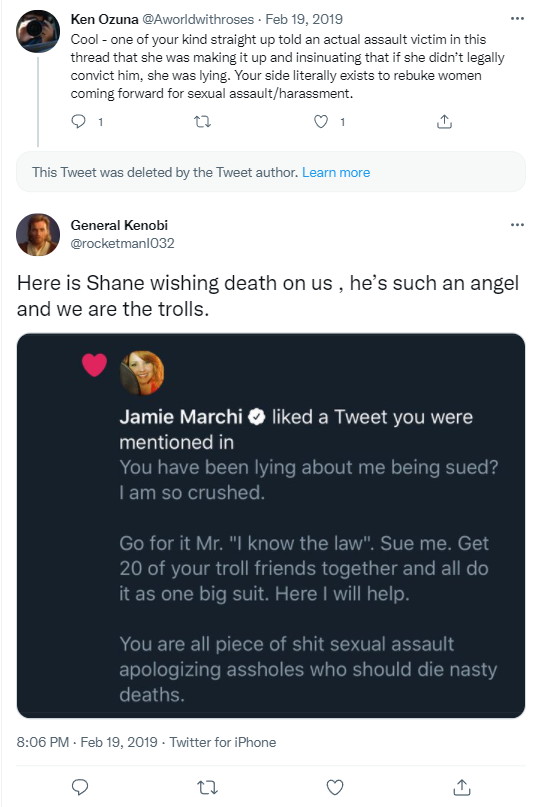Reply to Ken Ozuna's tweet
Screen dimensions: 535x807
78,121
